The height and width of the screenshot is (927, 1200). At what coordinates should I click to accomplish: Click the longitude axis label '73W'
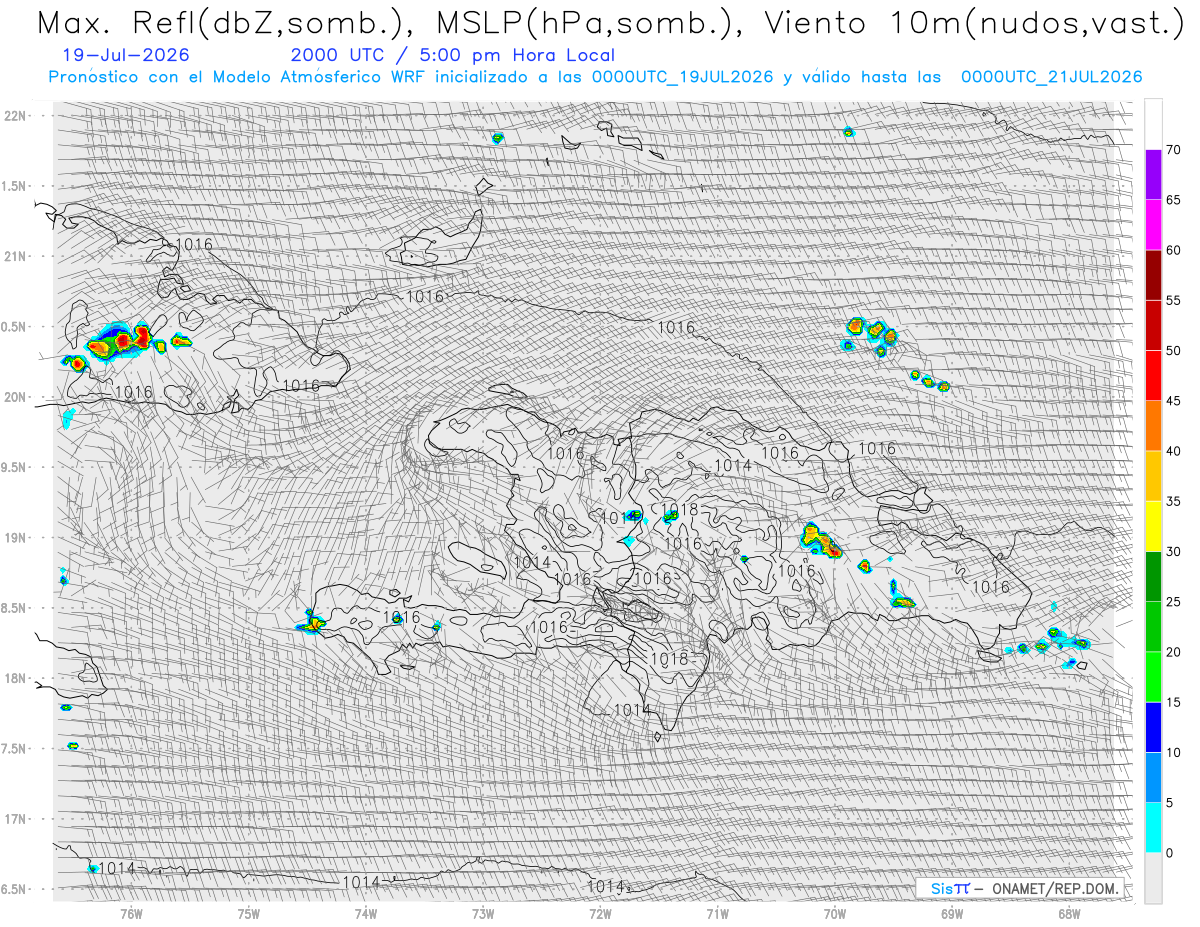pos(483,913)
